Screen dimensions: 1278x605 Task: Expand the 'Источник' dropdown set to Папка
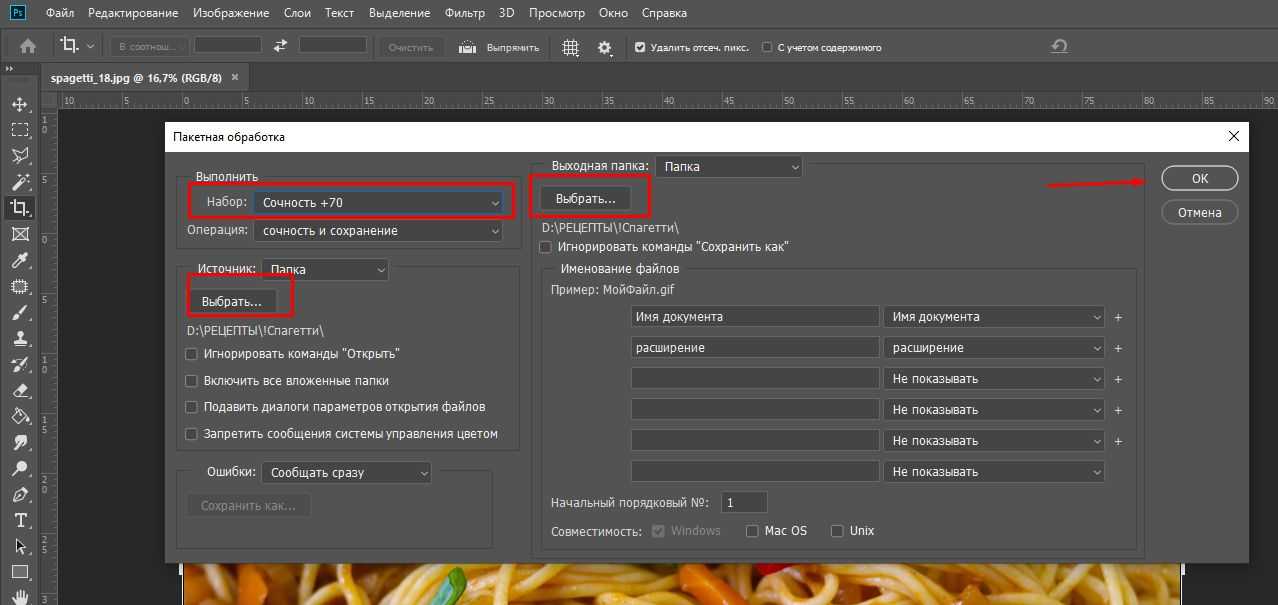point(325,269)
